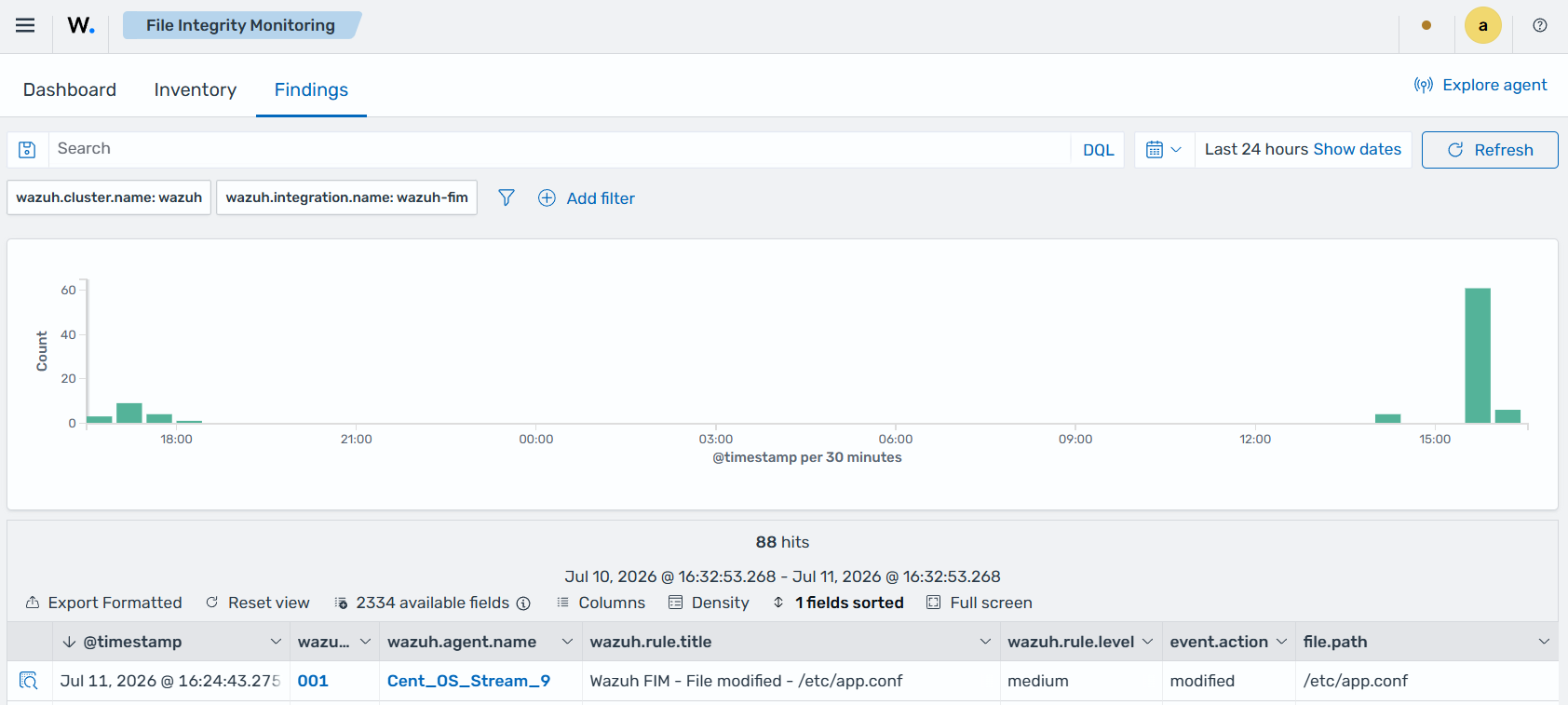The width and height of the screenshot is (1568, 705).
Task: Expand the wazu... column header menu
Action: (366, 642)
